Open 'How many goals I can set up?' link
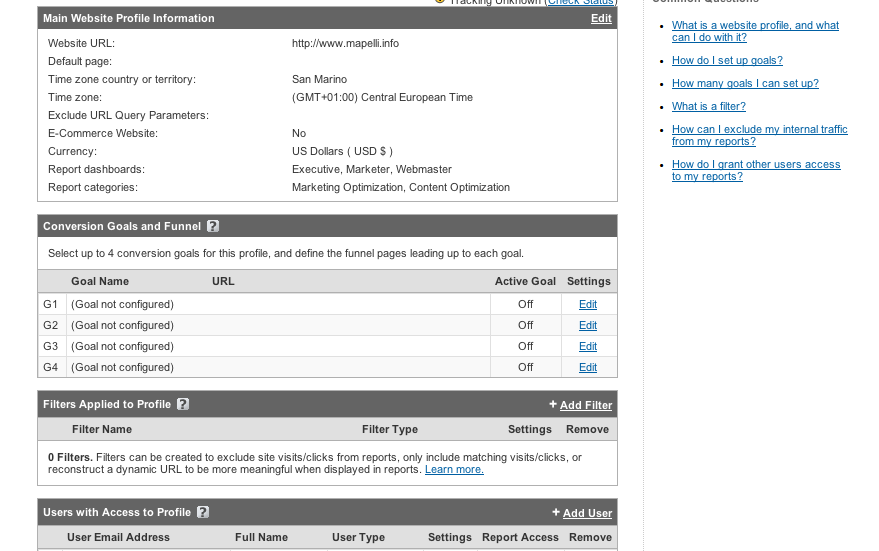This screenshot has height=551, width=879. pyautogui.click(x=745, y=84)
